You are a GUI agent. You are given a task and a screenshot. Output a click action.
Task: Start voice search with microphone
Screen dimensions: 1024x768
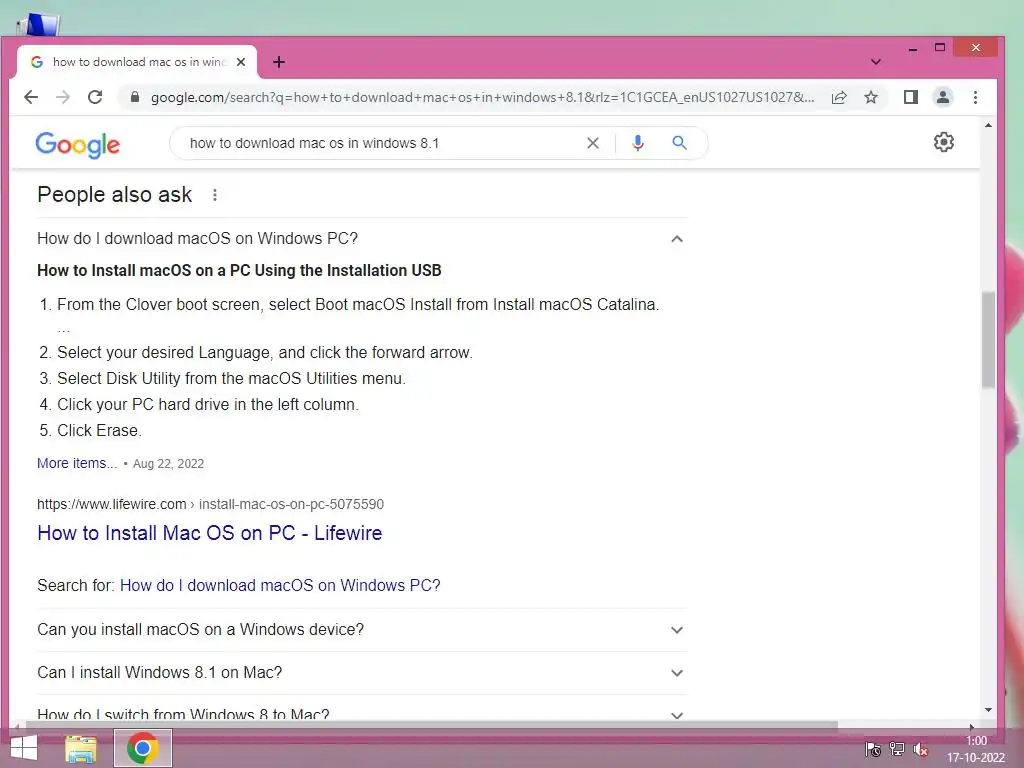[x=638, y=143]
